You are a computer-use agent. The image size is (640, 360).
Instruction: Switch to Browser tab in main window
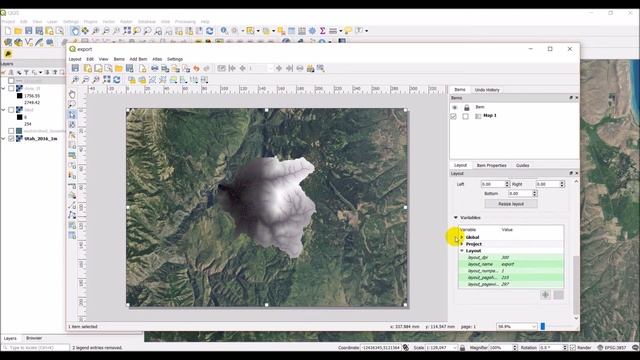point(34,338)
